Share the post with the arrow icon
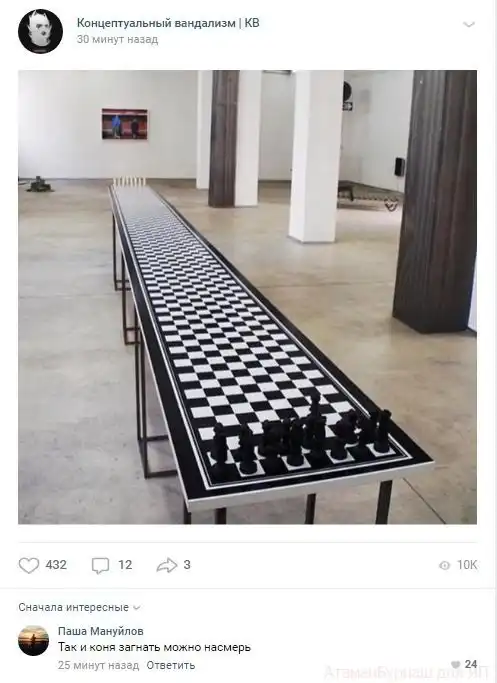Viewport: 497px width, 683px height. tap(167, 565)
